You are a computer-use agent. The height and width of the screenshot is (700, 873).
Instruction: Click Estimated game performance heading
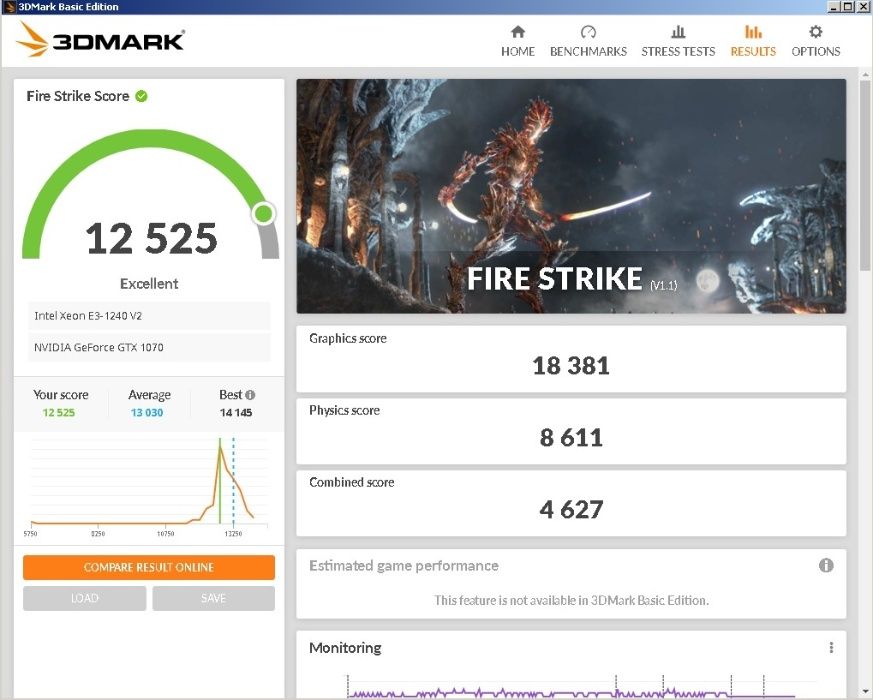click(404, 566)
